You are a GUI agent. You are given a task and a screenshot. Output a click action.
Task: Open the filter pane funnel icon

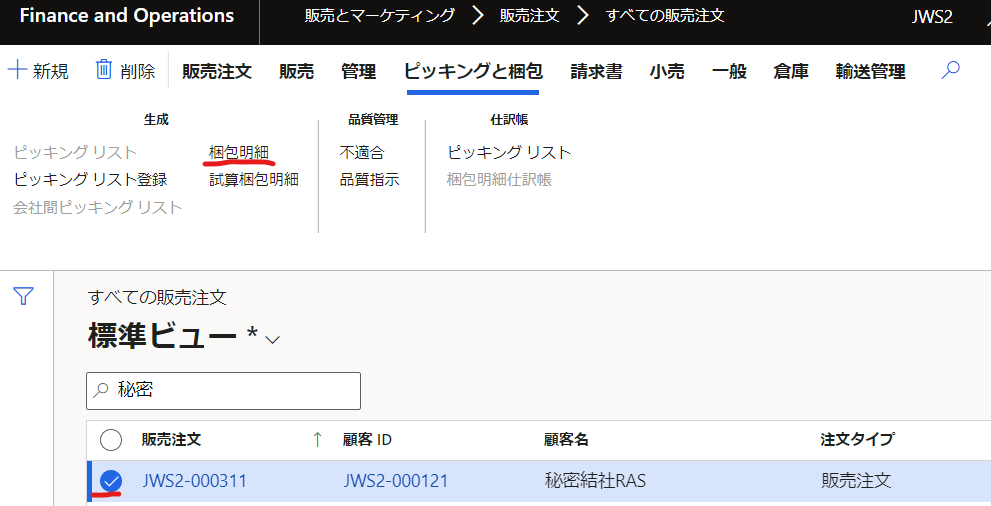[x=23, y=296]
